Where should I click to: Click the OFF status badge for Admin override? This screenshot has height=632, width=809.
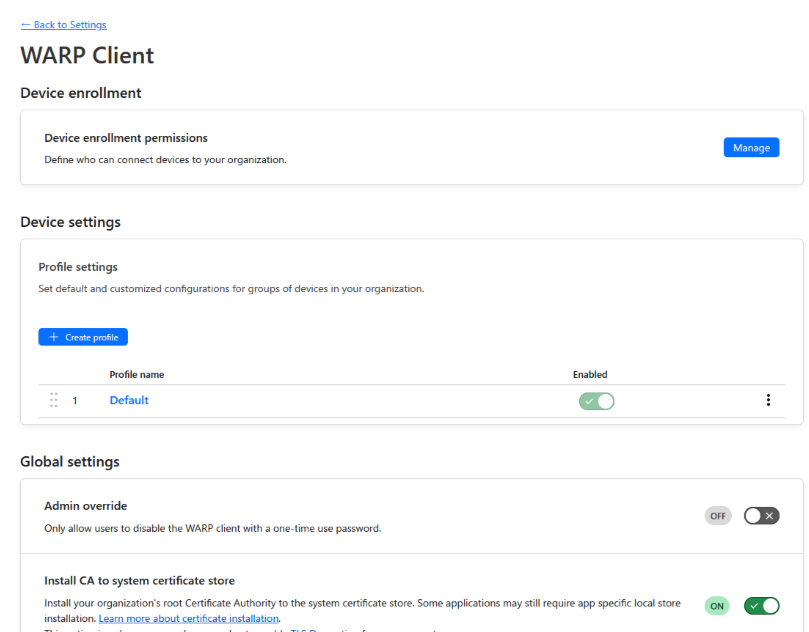(x=718, y=515)
